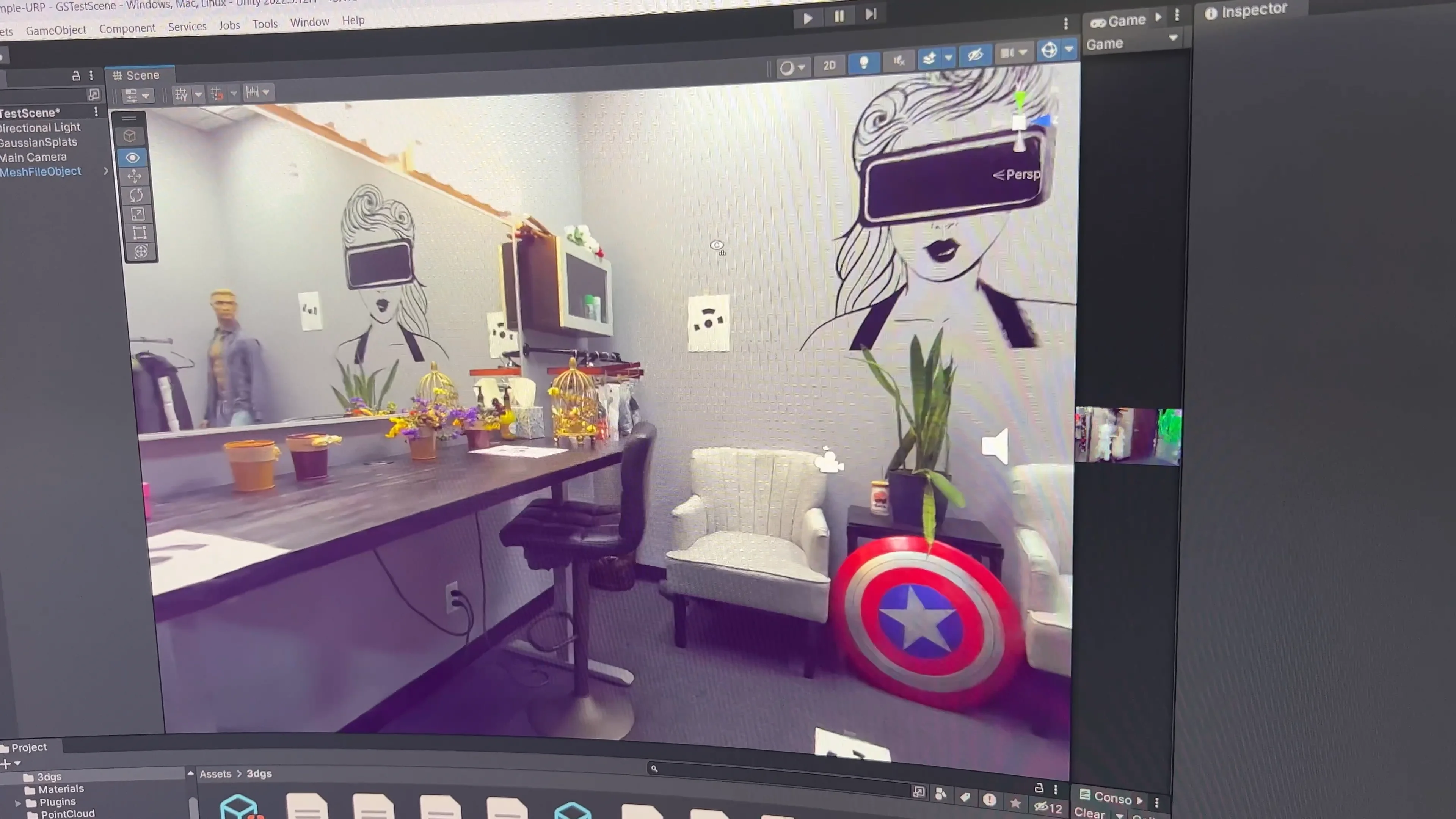Select the Rotate tool
This screenshot has width=1456, height=819.
(x=136, y=195)
